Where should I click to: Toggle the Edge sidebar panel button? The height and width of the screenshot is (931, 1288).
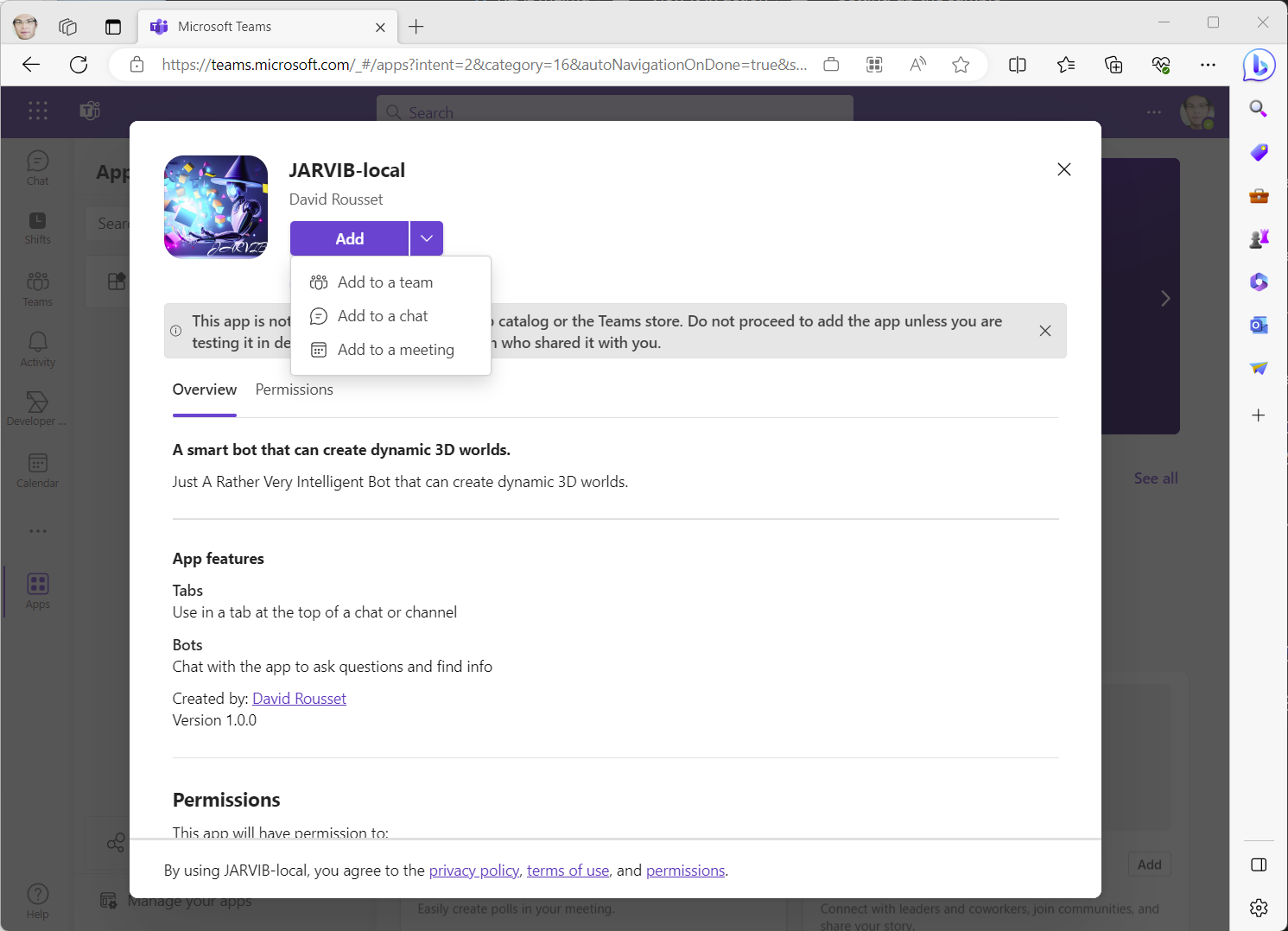click(x=1259, y=865)
